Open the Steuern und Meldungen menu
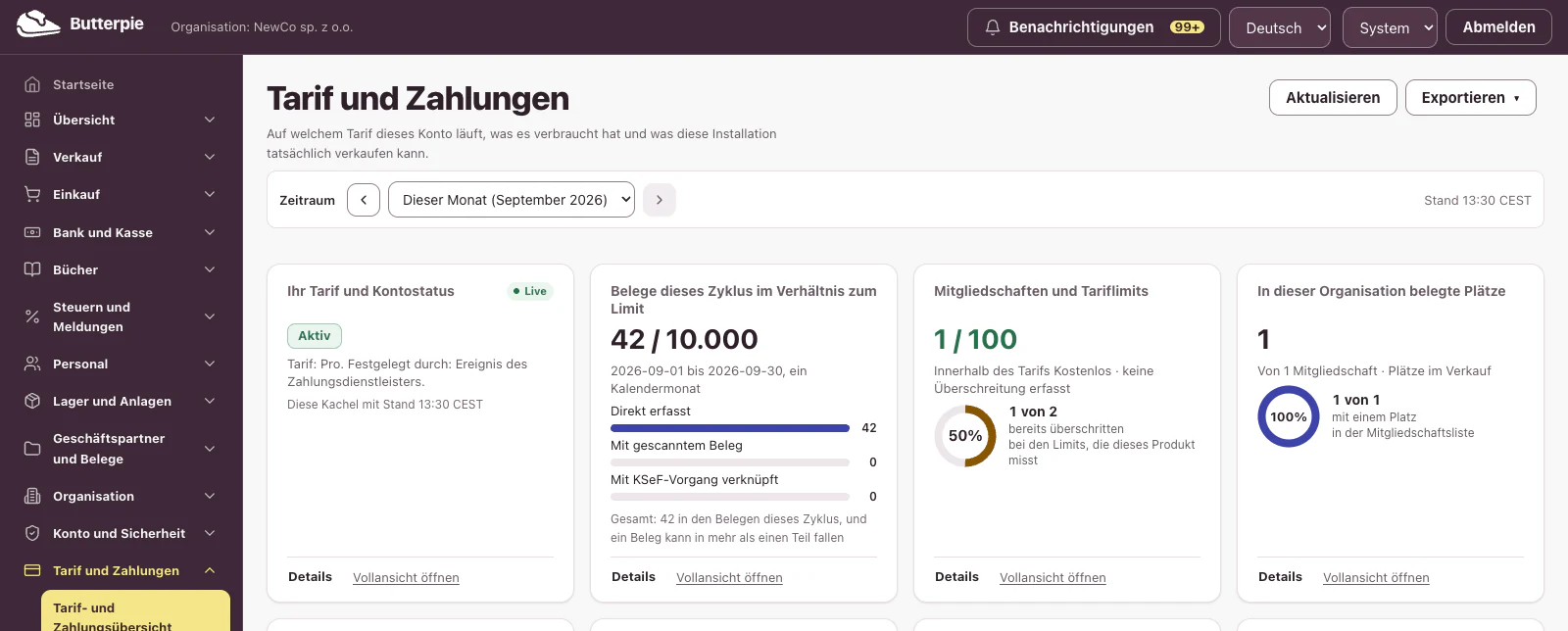The image size is (1568, 631). pos(122,316)
